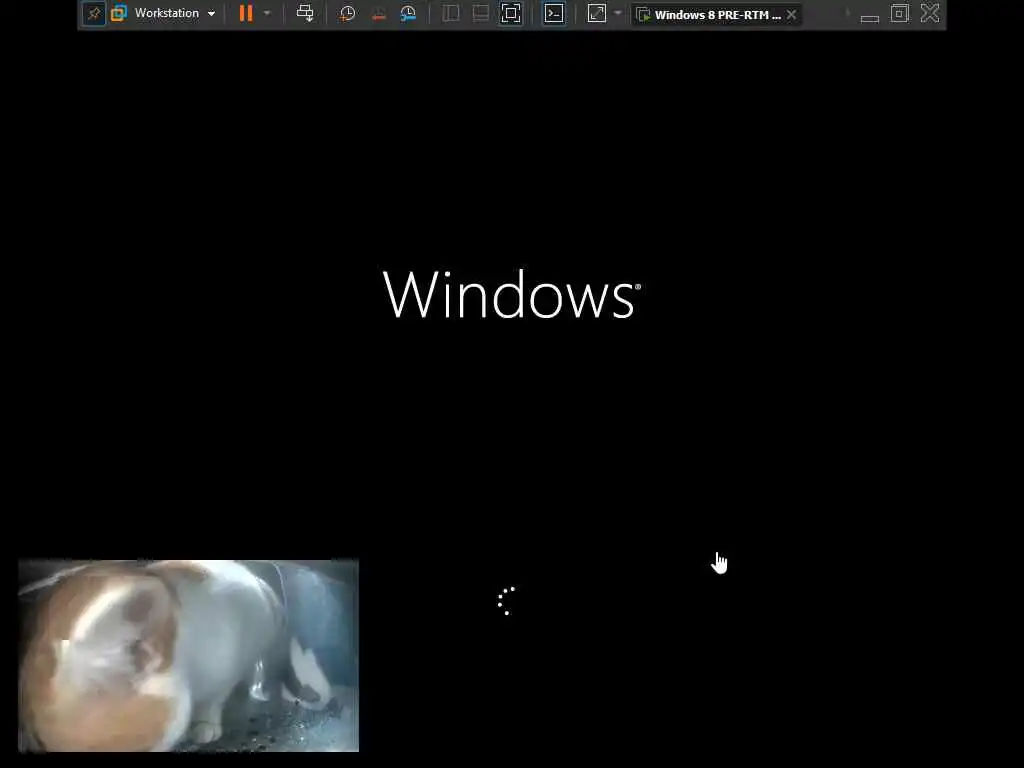The height and width of the screenshot is (768, 1024).
Task: Unpin the VMware fullscreen toolbar
Action: (x=94, y=13)
